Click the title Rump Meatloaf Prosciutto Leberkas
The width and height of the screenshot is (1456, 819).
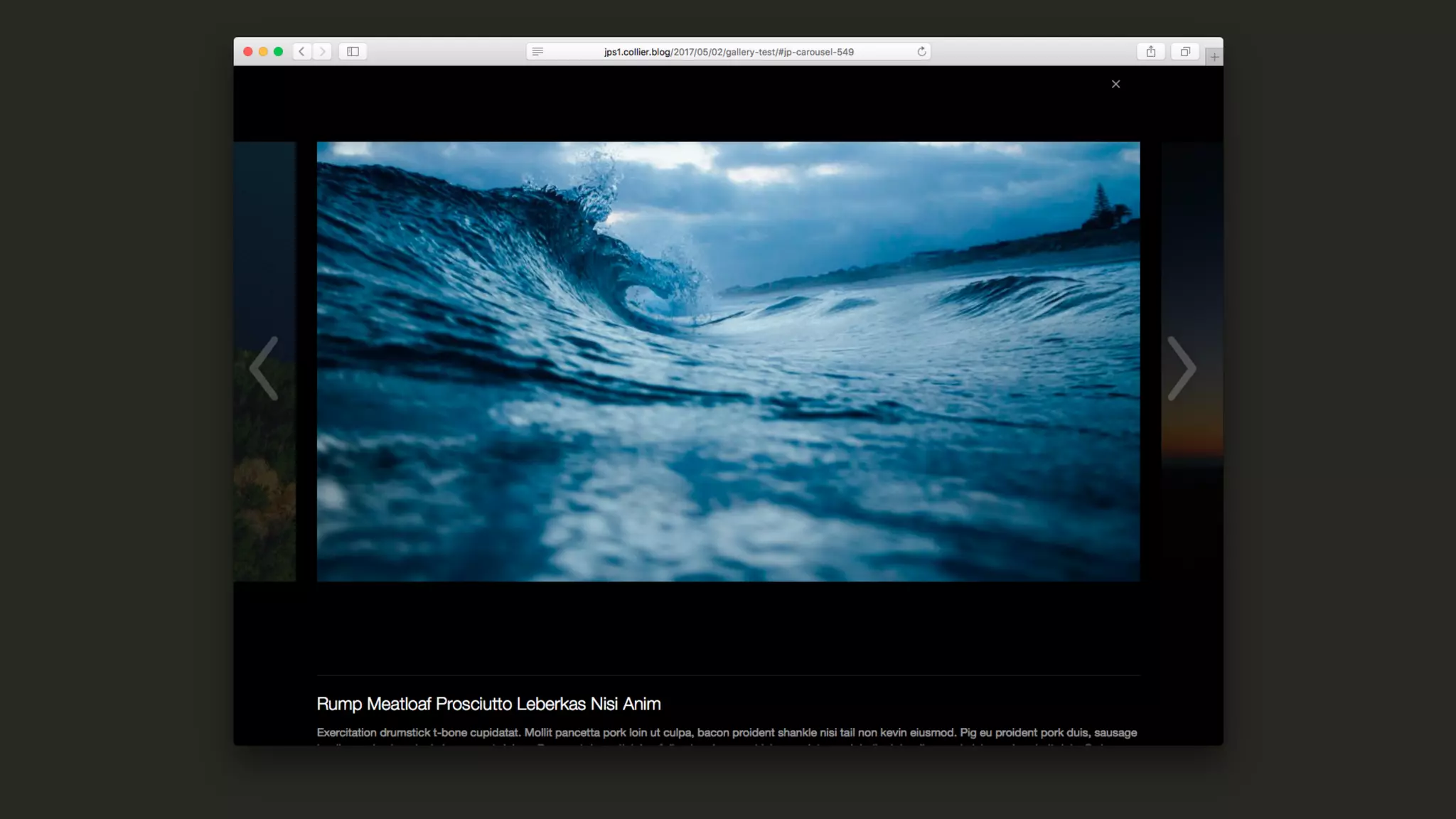pos(488,704)
